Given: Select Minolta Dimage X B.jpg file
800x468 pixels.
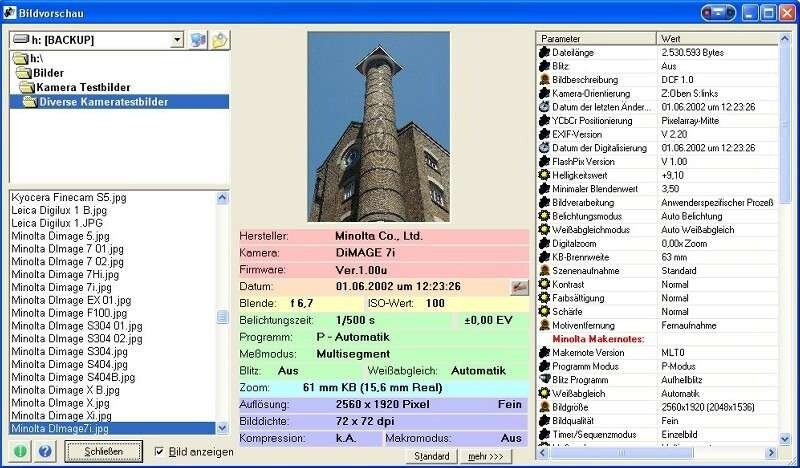Looking at the screenshot, I should pos(65,390).
